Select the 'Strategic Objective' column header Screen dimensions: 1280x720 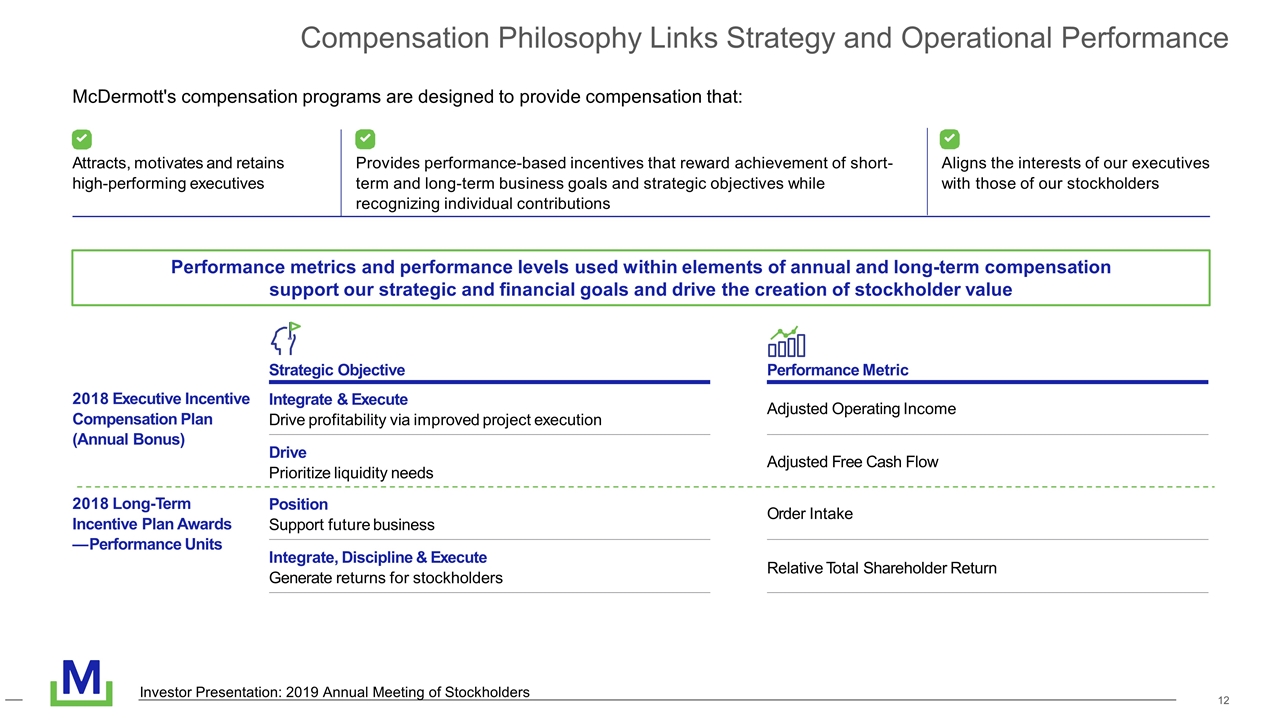pyautogui.click(x=337, y=370)
